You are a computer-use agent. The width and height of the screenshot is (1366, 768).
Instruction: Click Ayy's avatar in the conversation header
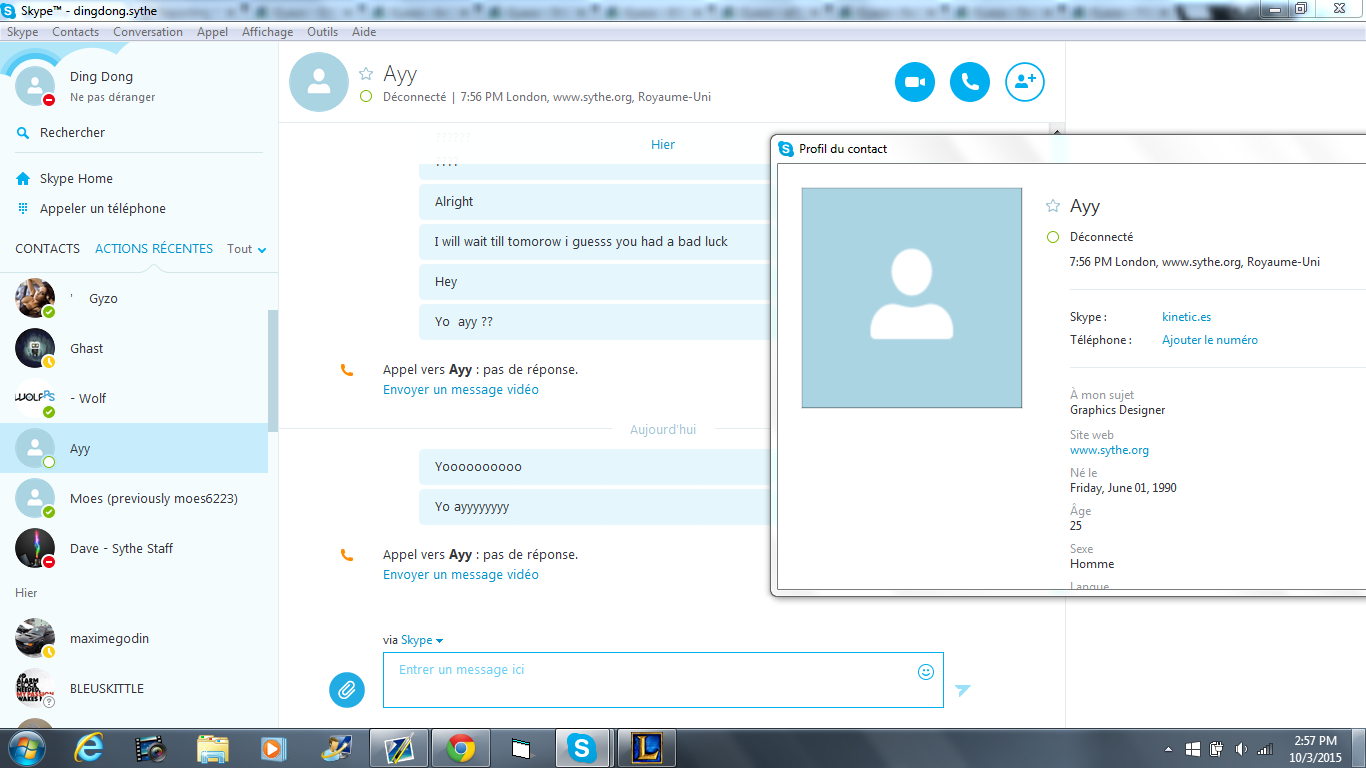(319, 82)
